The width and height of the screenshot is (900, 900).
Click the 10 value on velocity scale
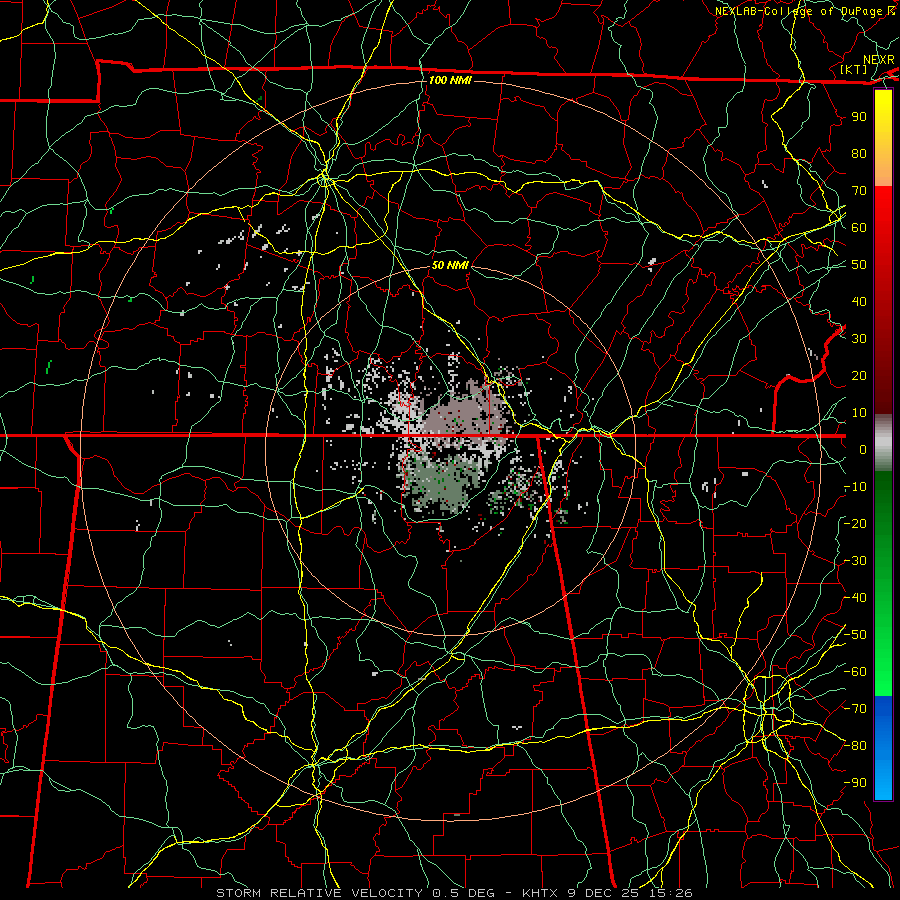click(x=859, y=413)
